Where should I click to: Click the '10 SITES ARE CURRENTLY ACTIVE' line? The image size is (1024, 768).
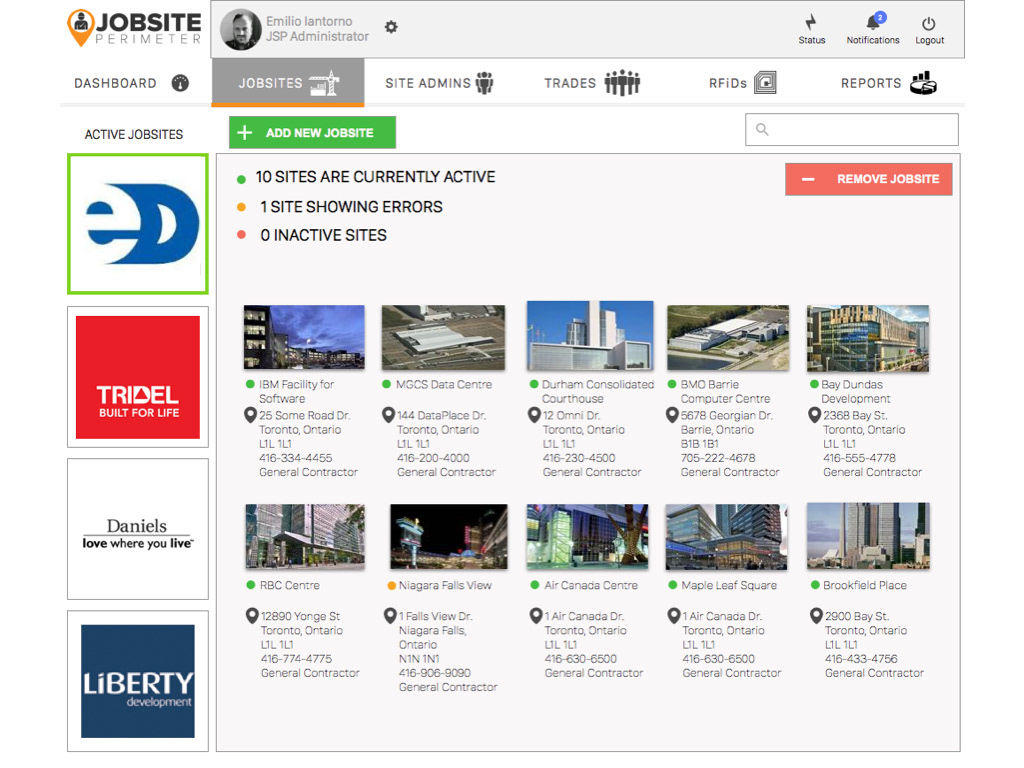pos(376,177)
